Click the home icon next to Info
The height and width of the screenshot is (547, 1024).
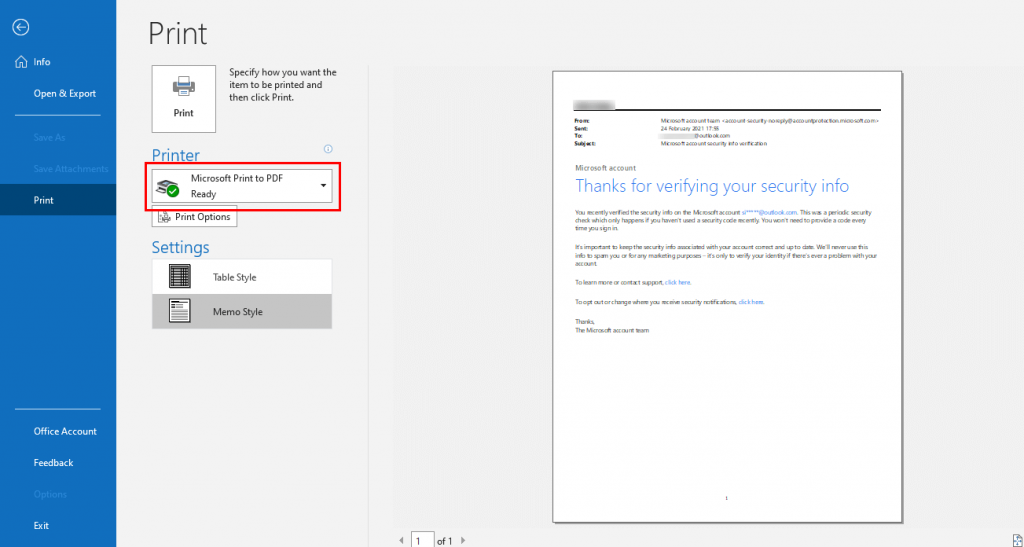click(21, 62)
